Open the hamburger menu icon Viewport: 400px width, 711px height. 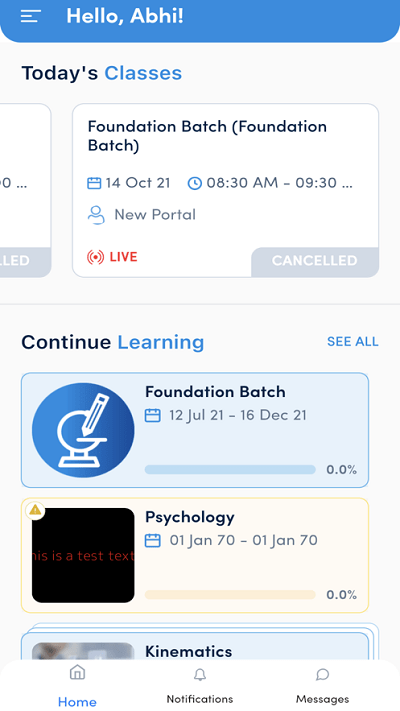[x=31, y=17]
